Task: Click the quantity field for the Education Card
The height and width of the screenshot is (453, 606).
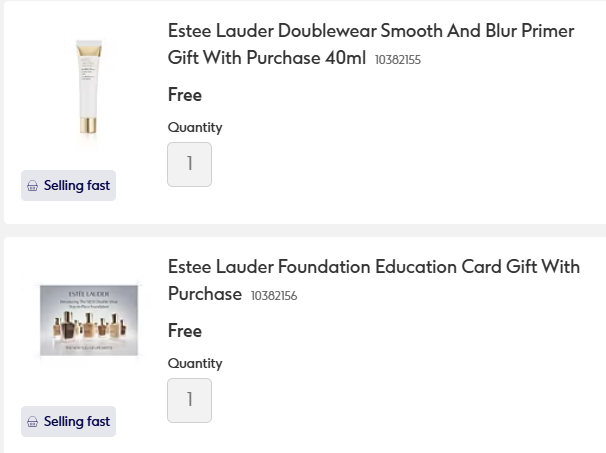Action: [189, 400]
